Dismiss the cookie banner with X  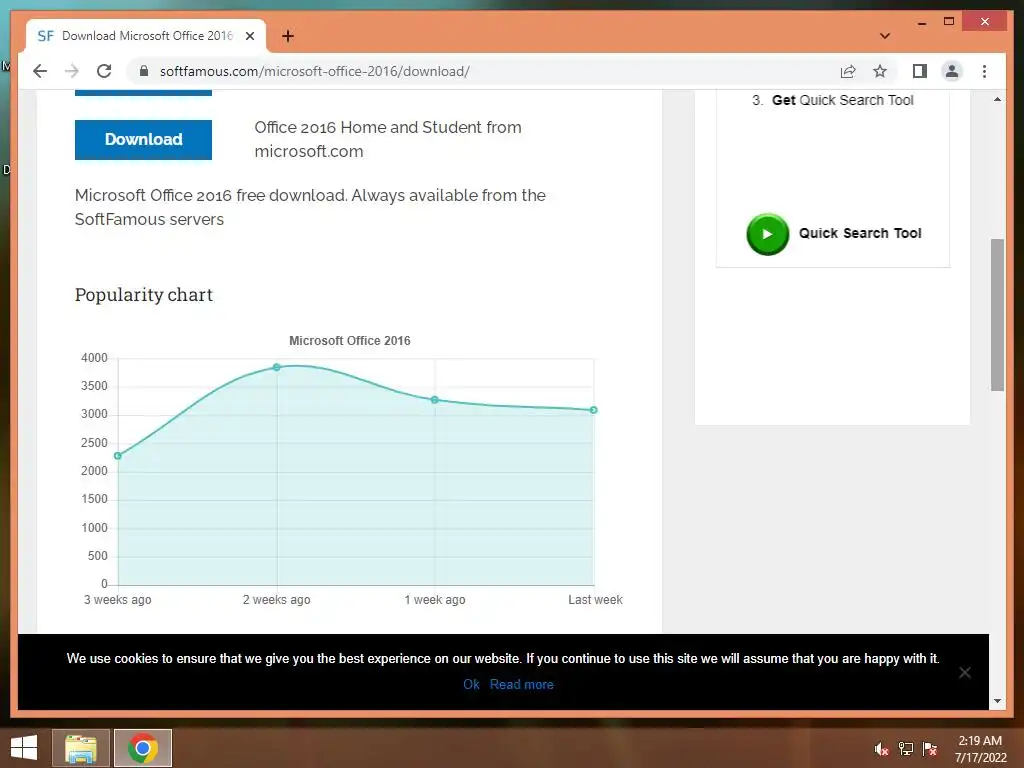(964, 672)
